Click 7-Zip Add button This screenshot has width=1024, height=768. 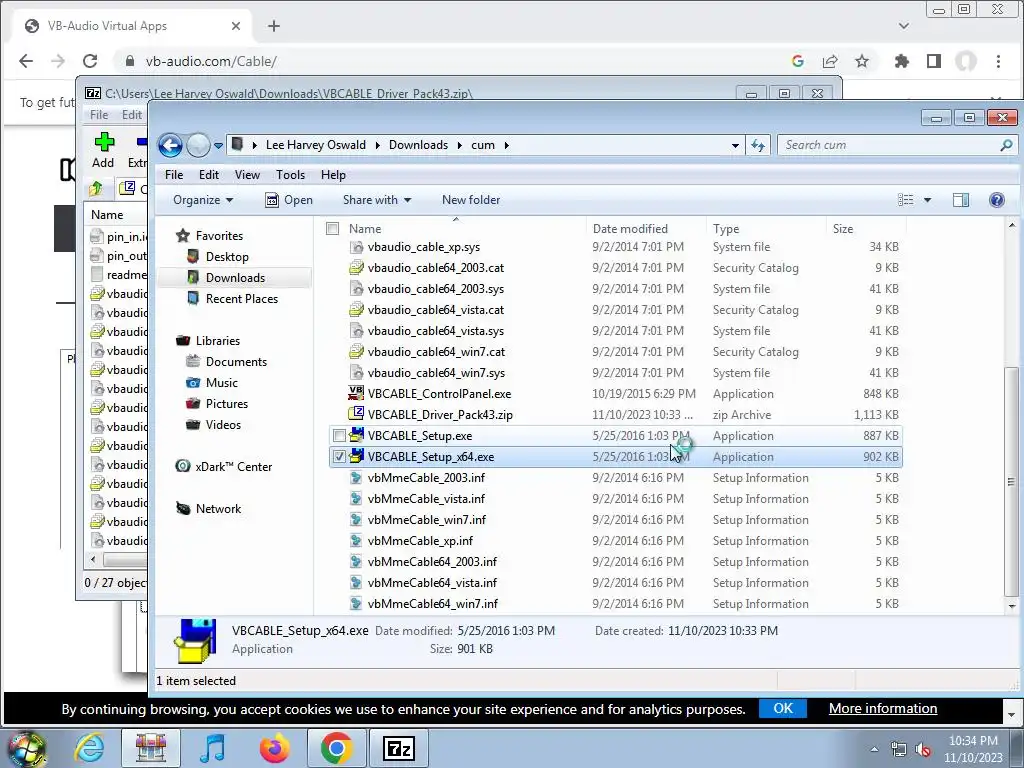point(103,150)
